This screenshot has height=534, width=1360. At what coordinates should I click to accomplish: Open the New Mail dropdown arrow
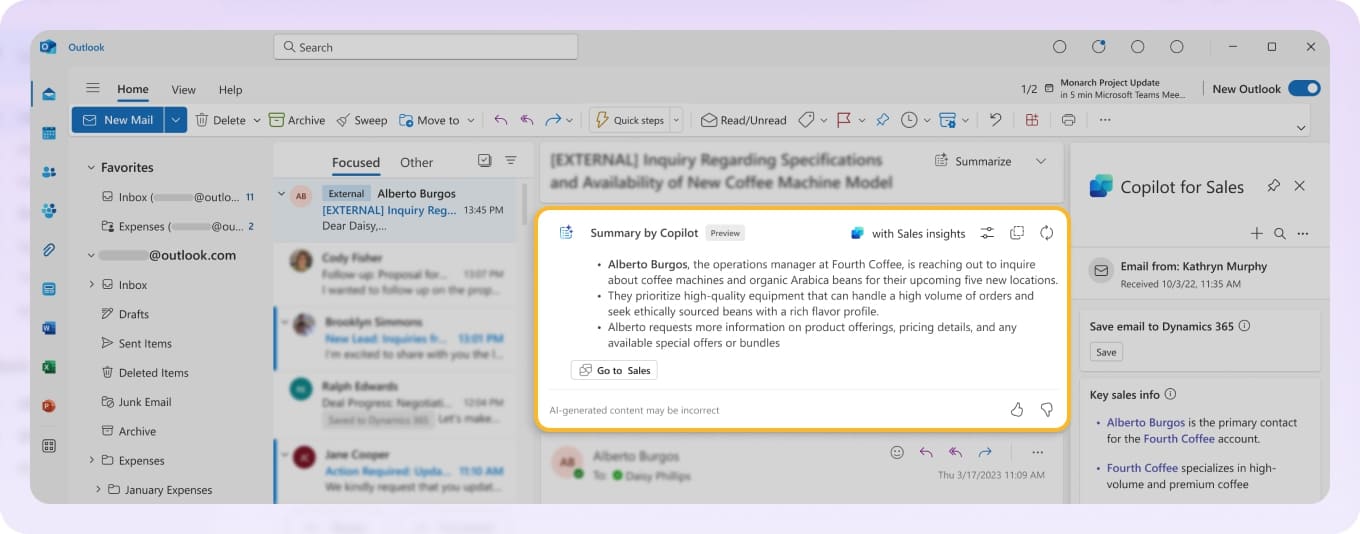point(176,120)
